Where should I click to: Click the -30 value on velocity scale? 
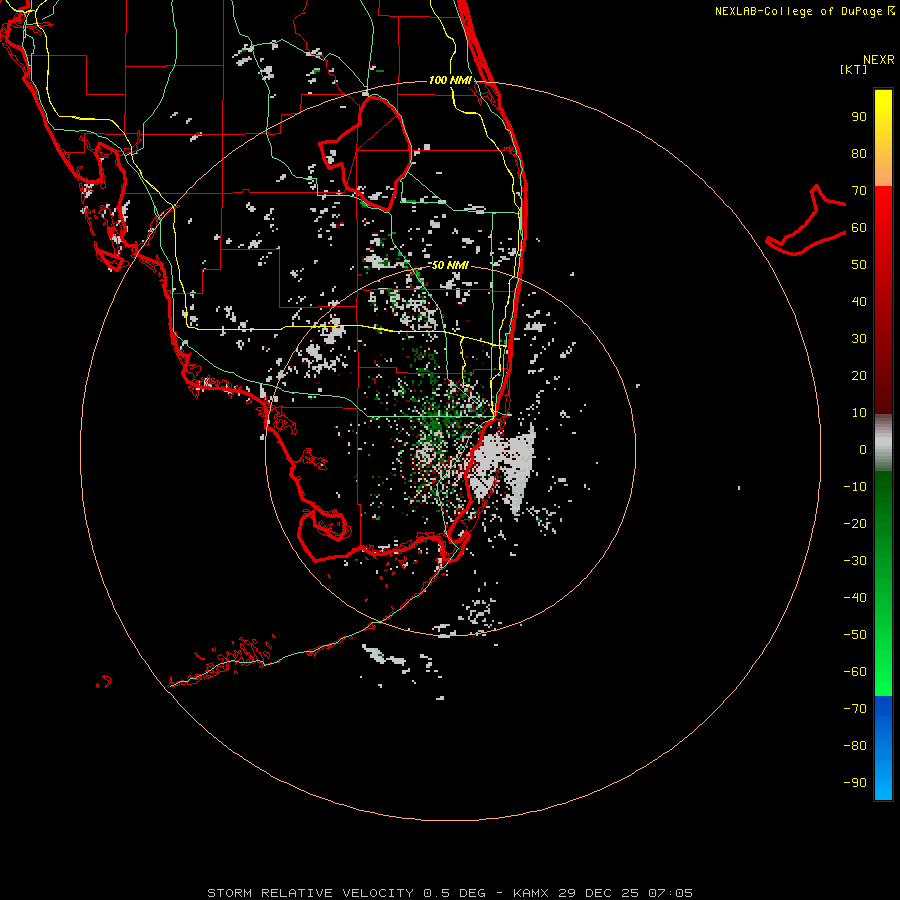coord(855,561)
